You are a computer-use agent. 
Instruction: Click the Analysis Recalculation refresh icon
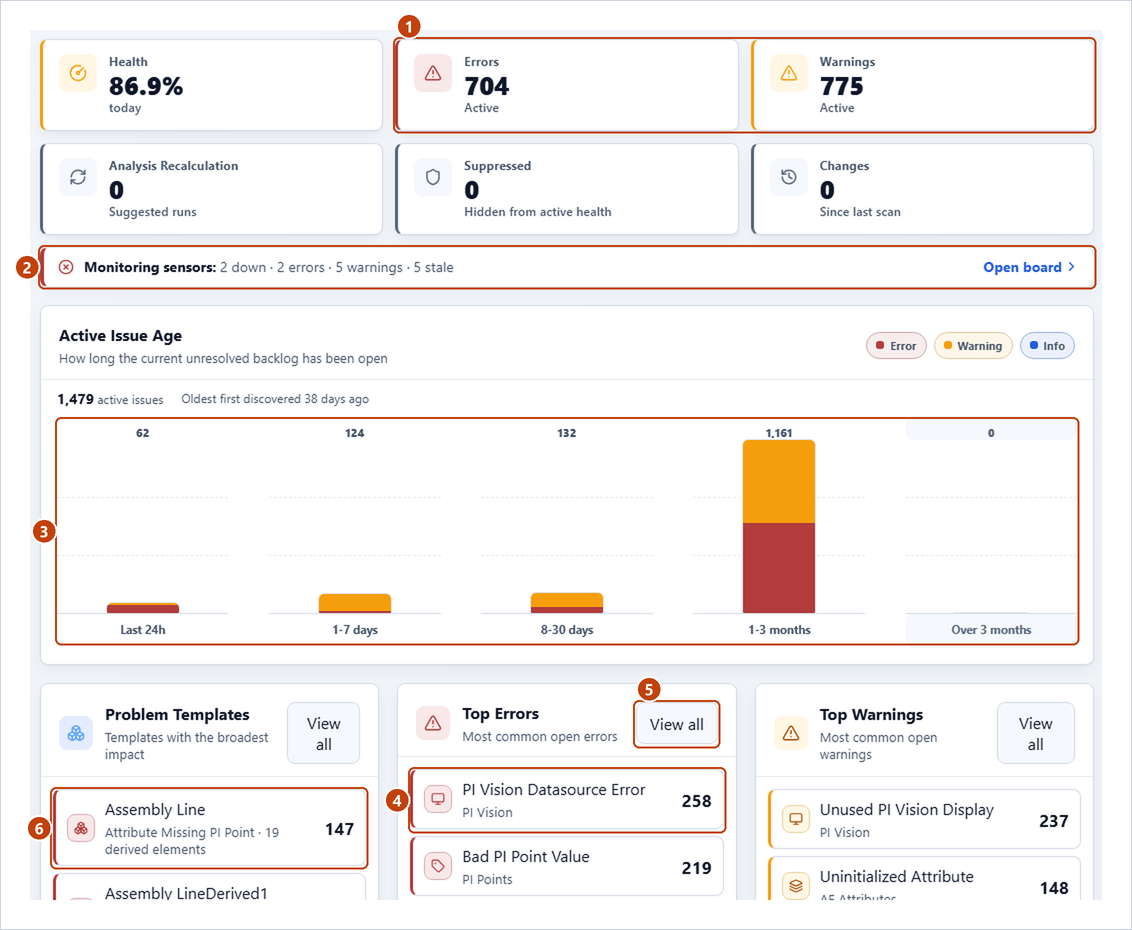pos(78,177)
